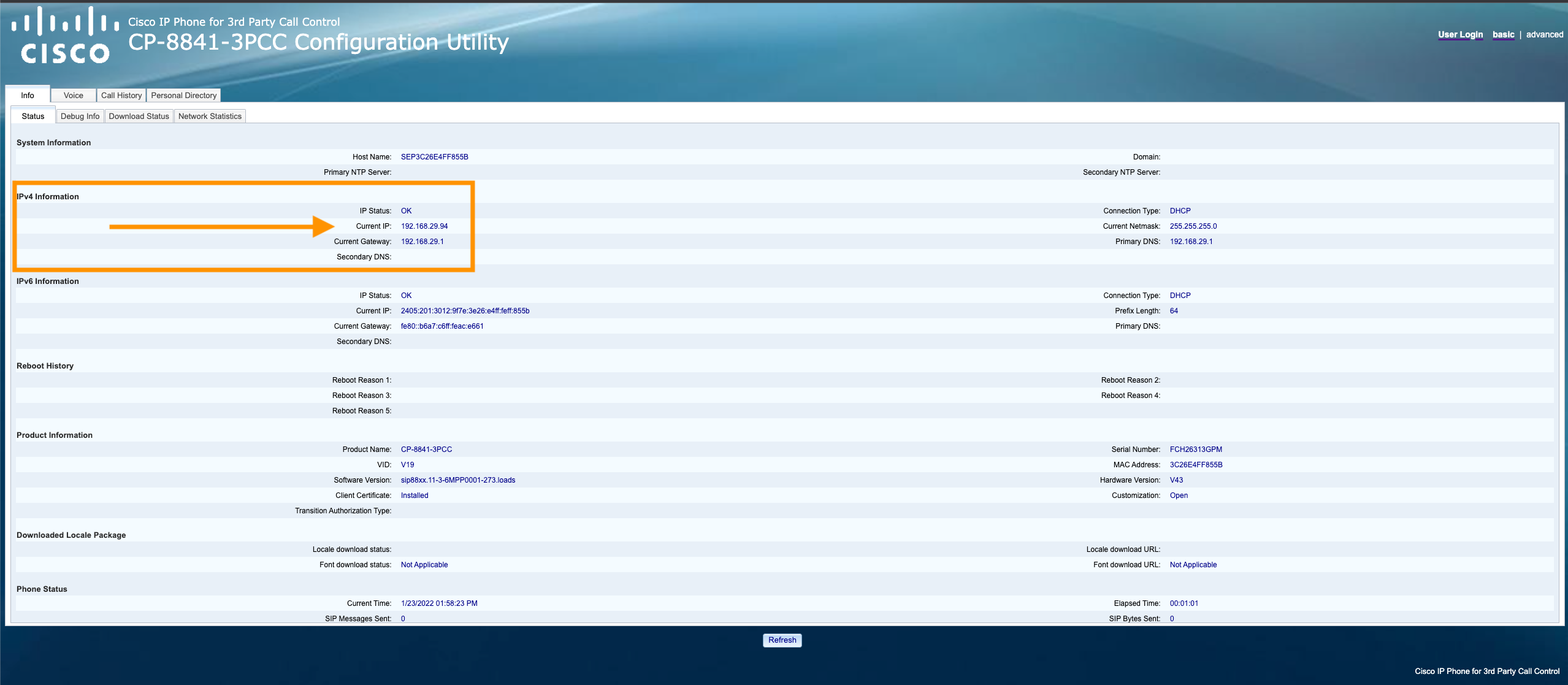Viewport: 1568px width, 685px height.
Task: Open the Call History tab
Action: [x=121, y=95]
